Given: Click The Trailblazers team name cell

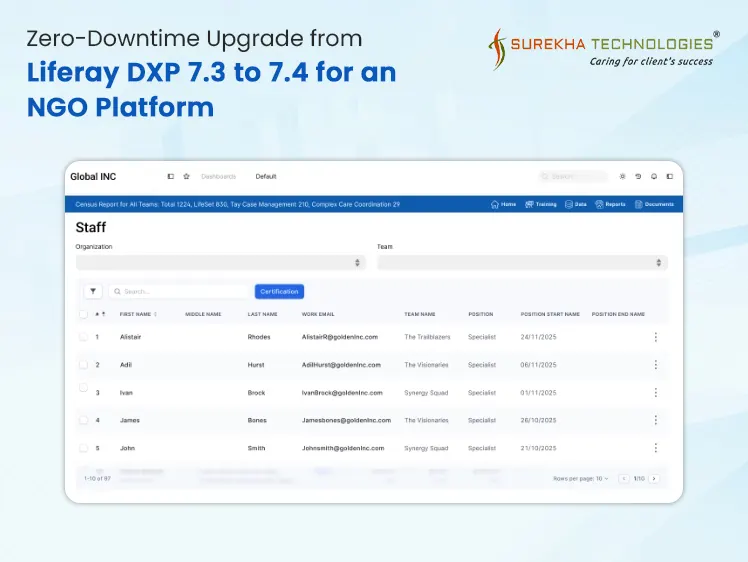Looking at the screenshot, I should 427,337.
